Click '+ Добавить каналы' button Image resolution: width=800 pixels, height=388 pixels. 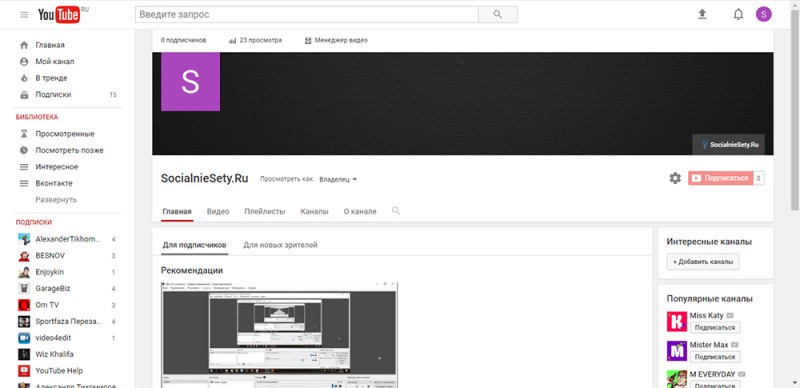click(x=703, y=262)
